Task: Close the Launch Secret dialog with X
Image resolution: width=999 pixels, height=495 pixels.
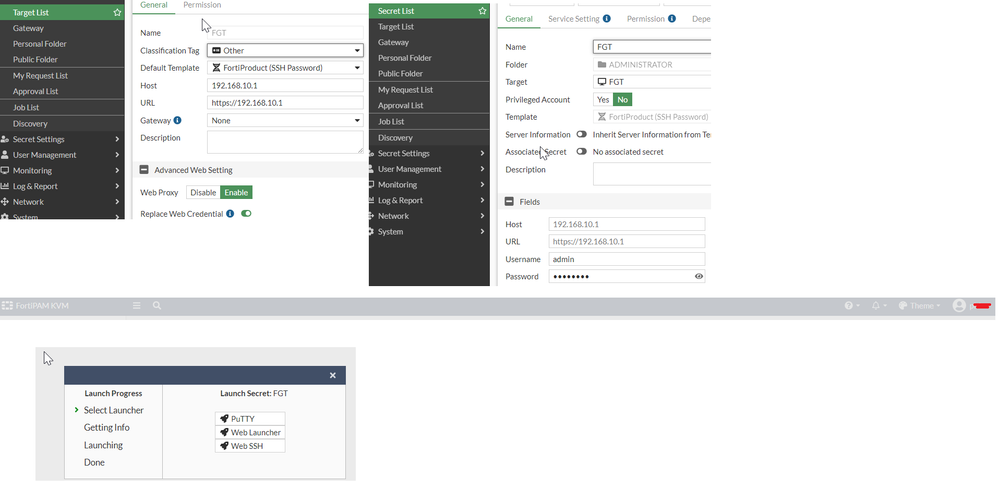Action: click(x=333, y=375)
